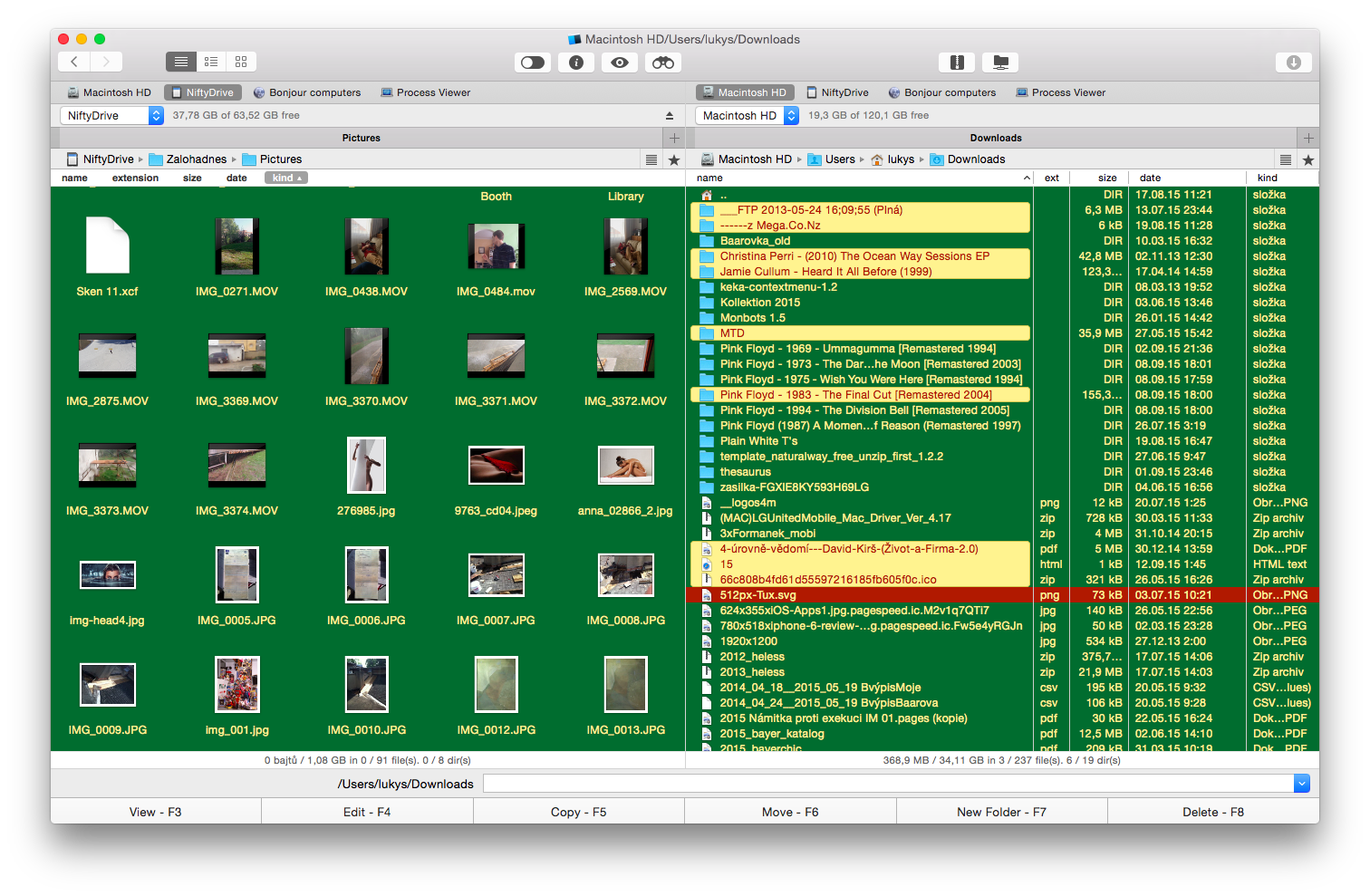
Task: Open the download queue arrow icon
Action: [x=1293, y=63]
